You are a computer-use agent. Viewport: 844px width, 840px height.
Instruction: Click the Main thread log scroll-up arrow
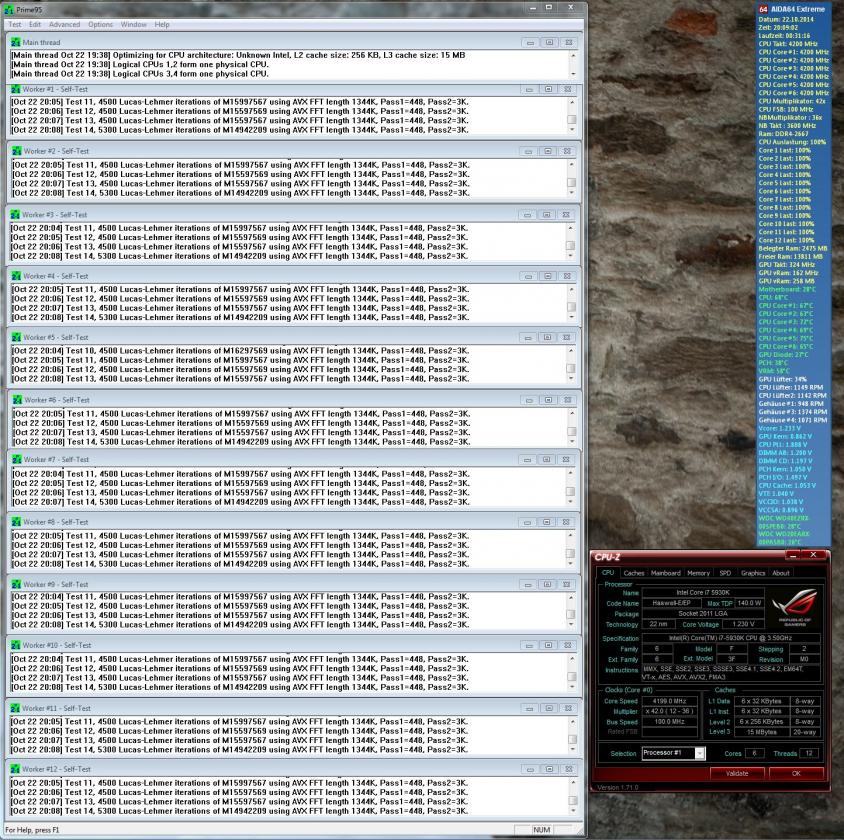(x=573, y=55)
